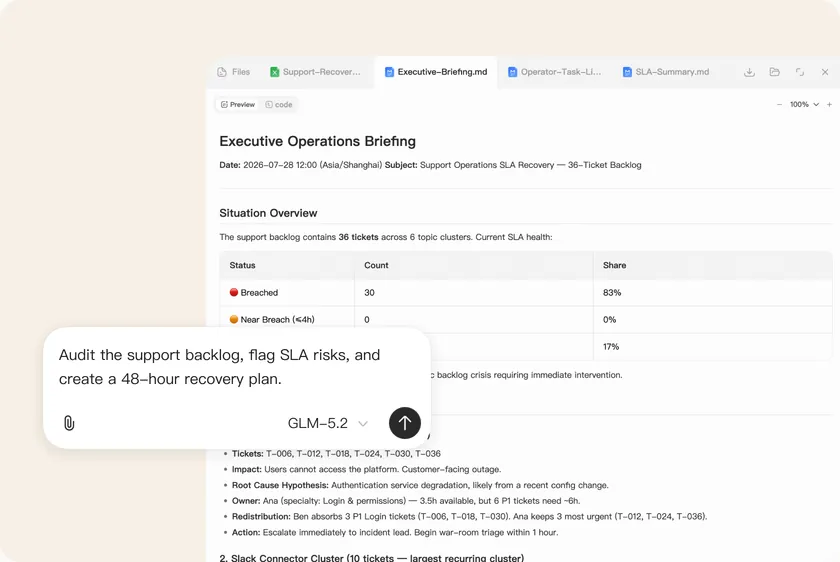
Task: Click the Slack Connector Cluster heading
Action: [372, 558]
